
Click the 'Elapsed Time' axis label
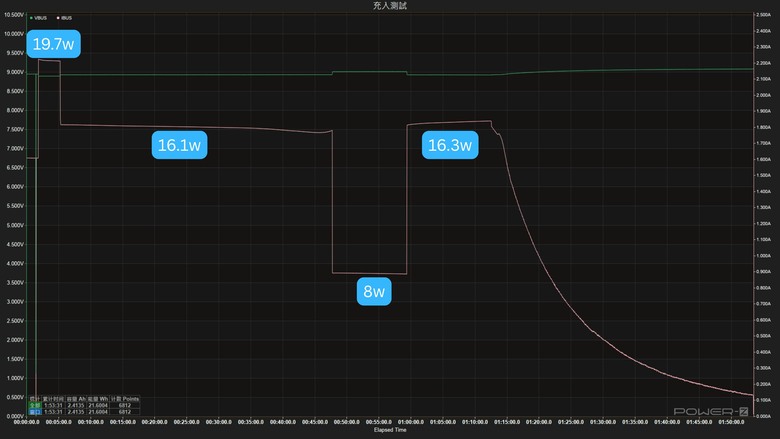tap(390, 430)
